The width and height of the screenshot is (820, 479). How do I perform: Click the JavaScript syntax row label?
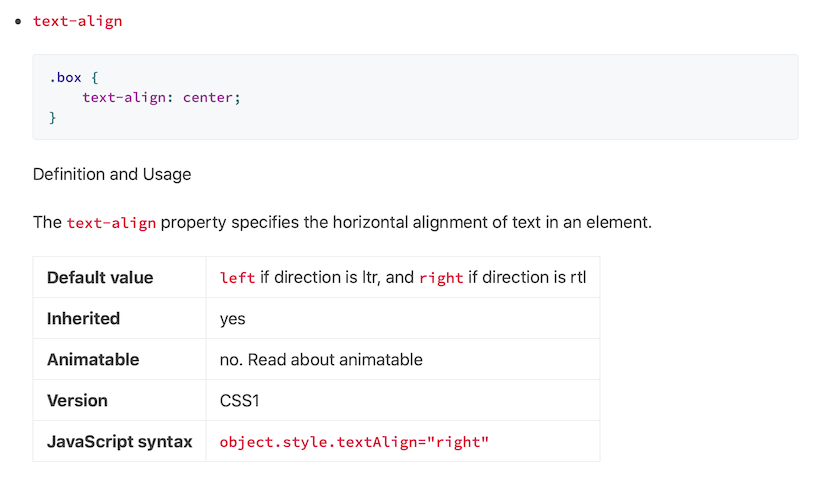pyautogui.click(x=119, y=441)
